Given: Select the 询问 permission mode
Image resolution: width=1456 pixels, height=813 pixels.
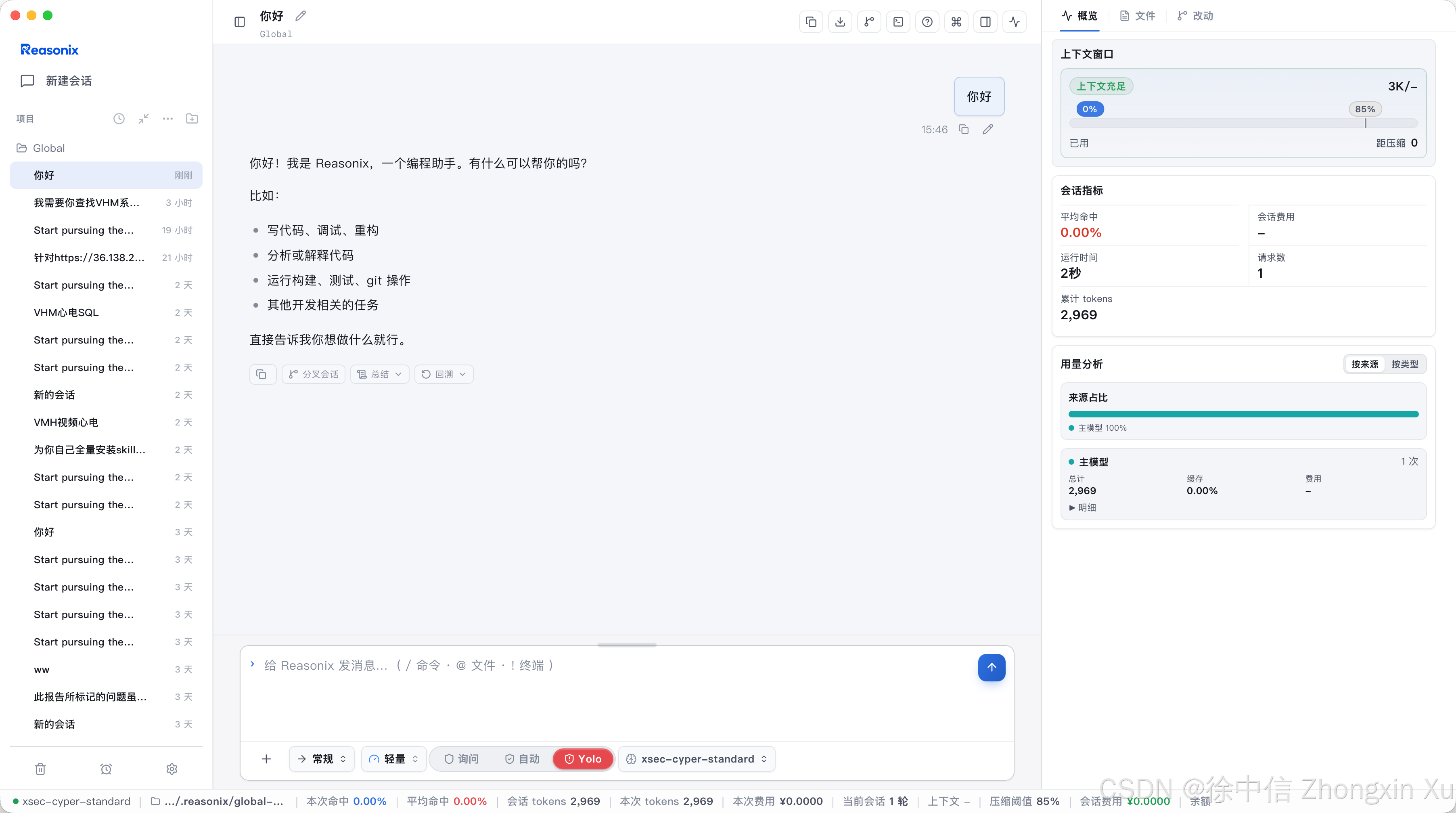Looking at the screenshot, I should pos(462,759).
